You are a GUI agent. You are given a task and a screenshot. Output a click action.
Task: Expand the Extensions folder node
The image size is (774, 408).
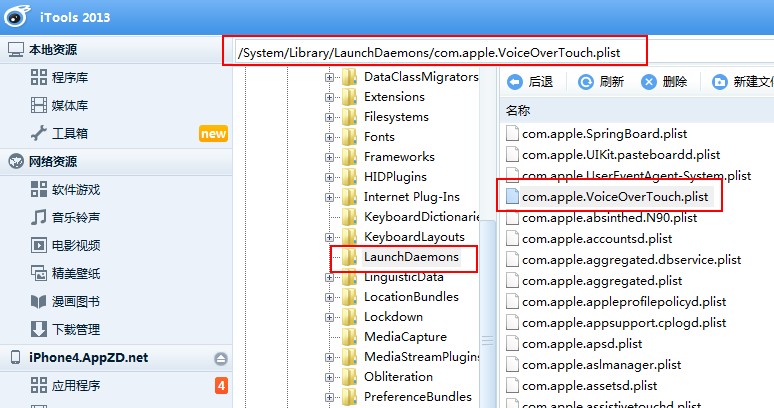[329, 97]
